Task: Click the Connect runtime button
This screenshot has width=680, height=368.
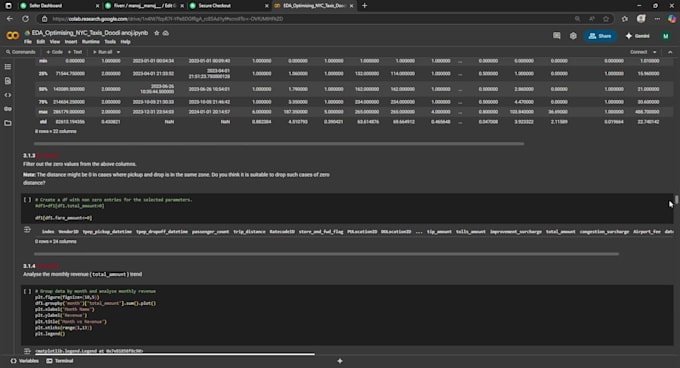Action: point(638,52)
